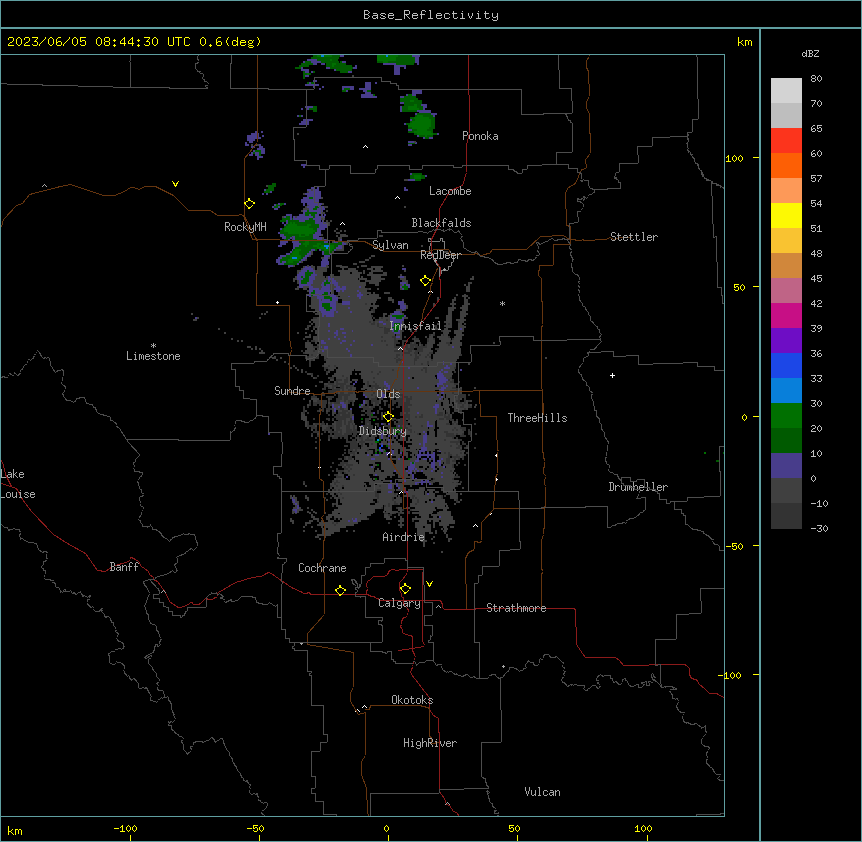Click the yellow V marker northwest of RockyMH

tap(175, 184)
